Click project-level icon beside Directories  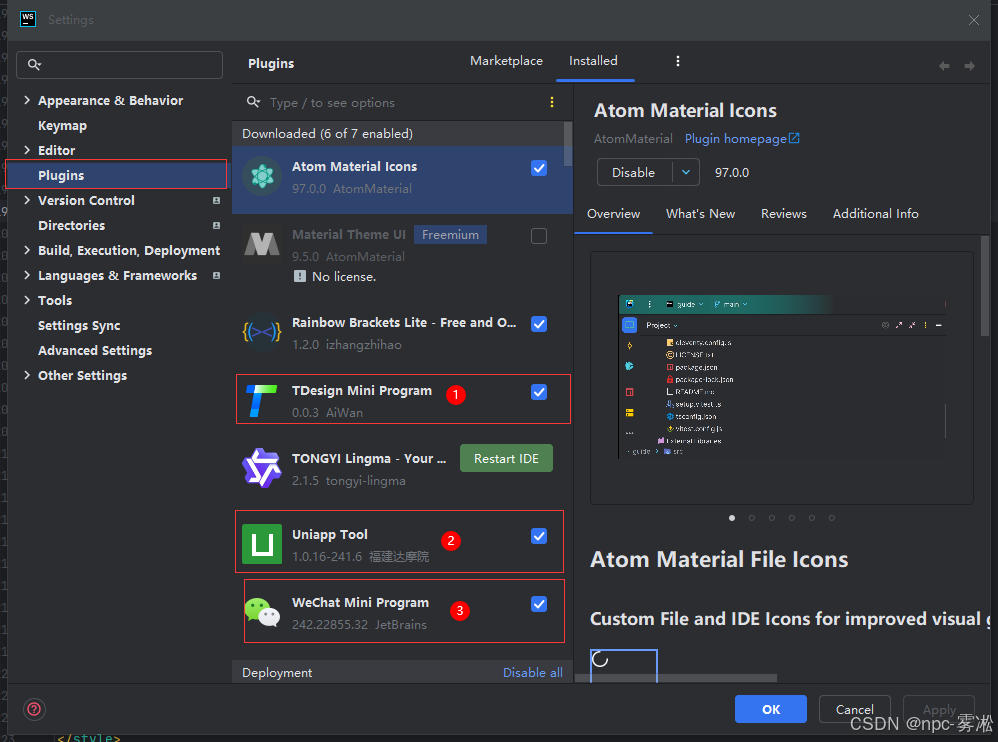tap(216, 225)
